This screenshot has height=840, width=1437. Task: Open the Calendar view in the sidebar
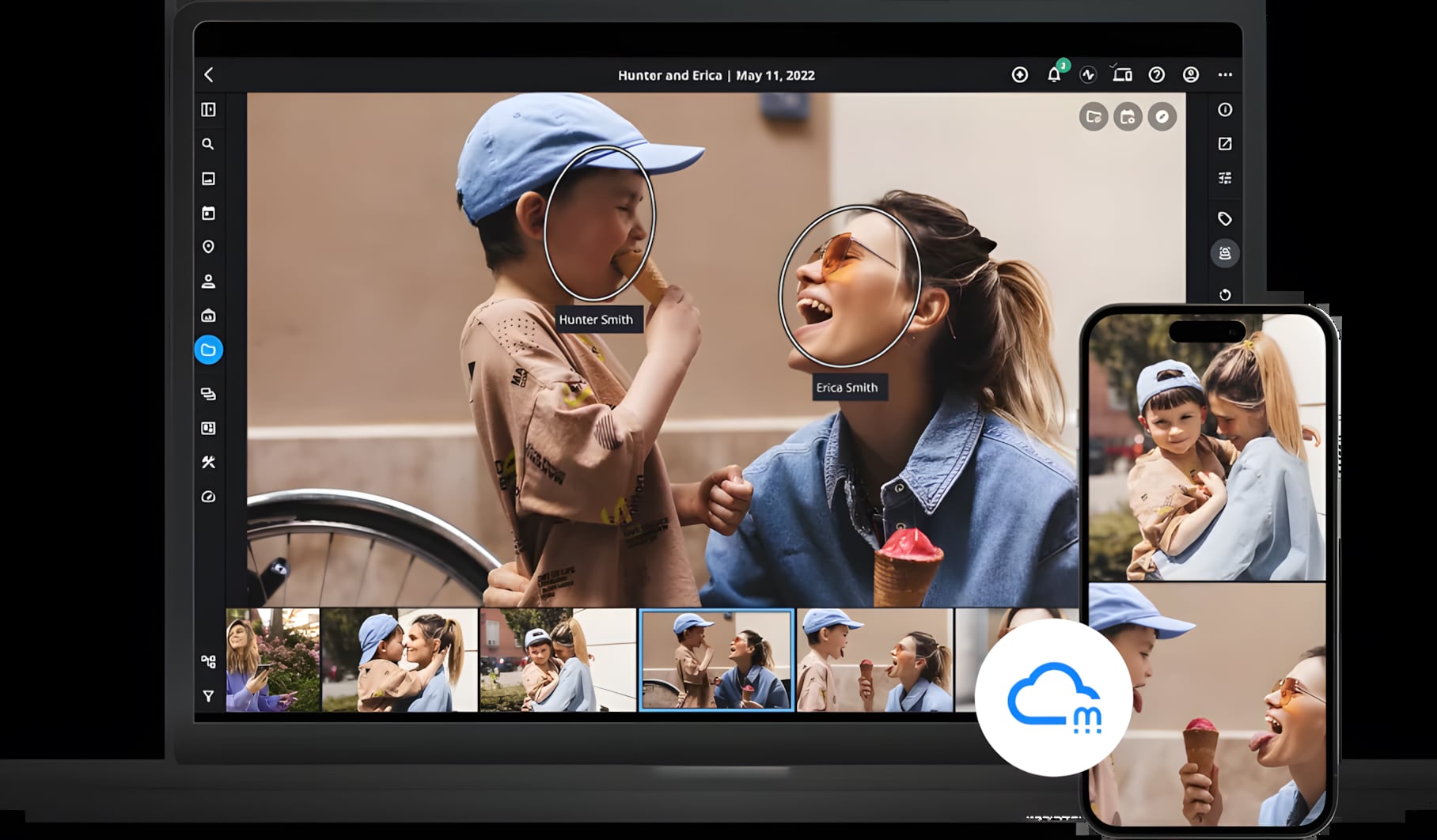click(208, 213)
